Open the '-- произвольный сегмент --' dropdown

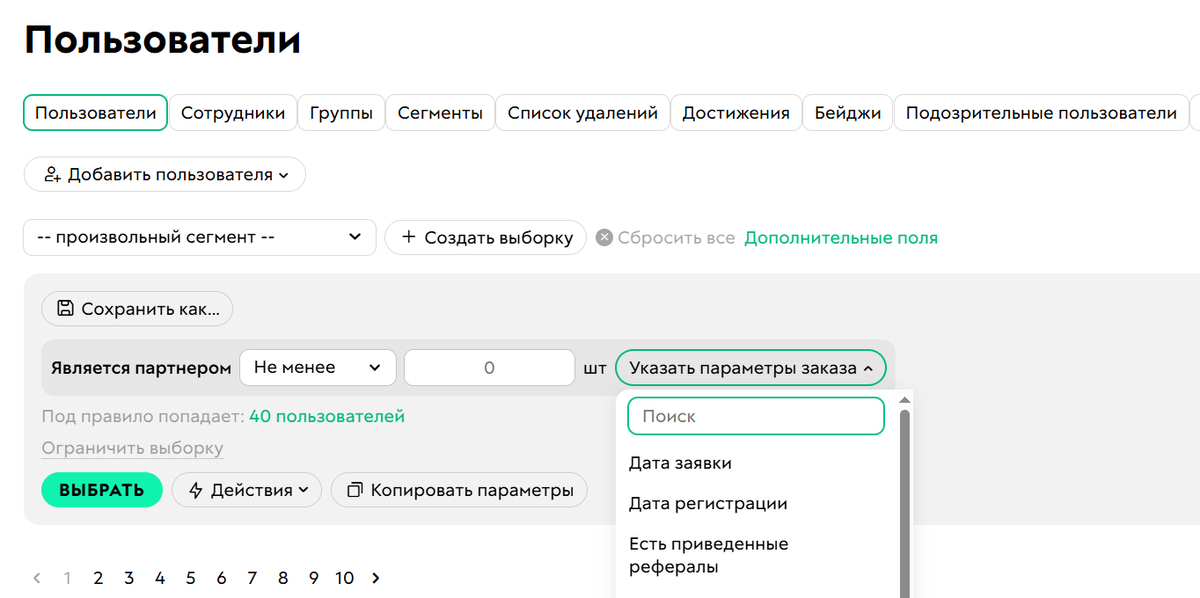200,237
